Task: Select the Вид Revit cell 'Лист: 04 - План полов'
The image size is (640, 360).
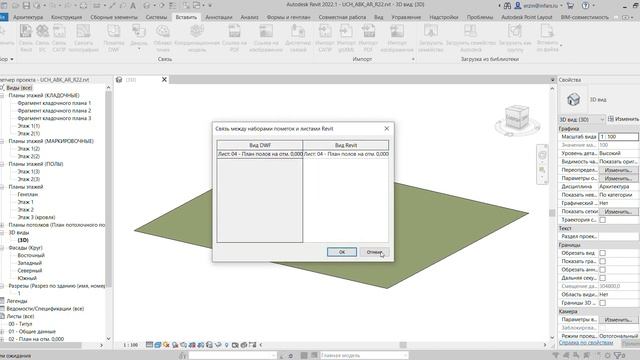Action: pyautogui.click(x=346, y=154)
